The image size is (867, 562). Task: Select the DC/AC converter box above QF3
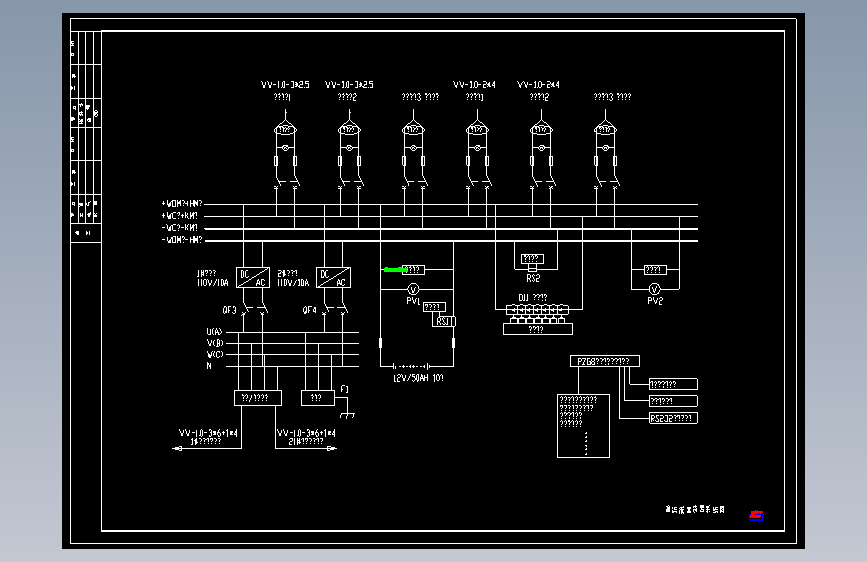pos(253,278)
